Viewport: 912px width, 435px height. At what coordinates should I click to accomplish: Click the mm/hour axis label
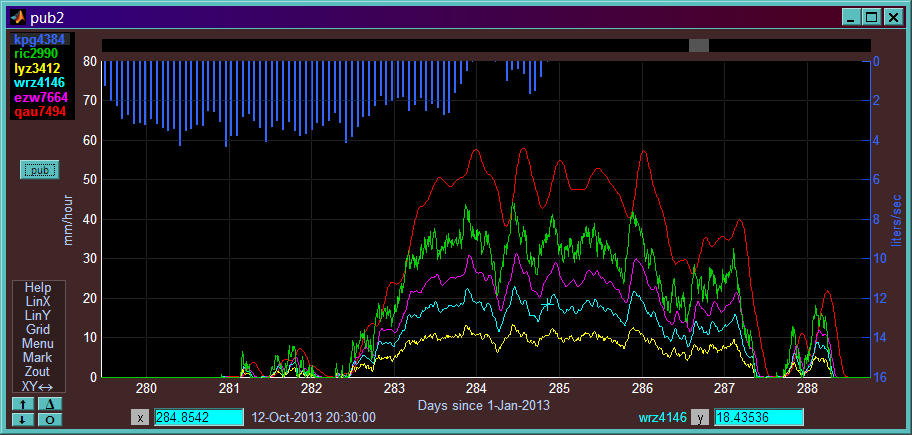tap(69, 219)
